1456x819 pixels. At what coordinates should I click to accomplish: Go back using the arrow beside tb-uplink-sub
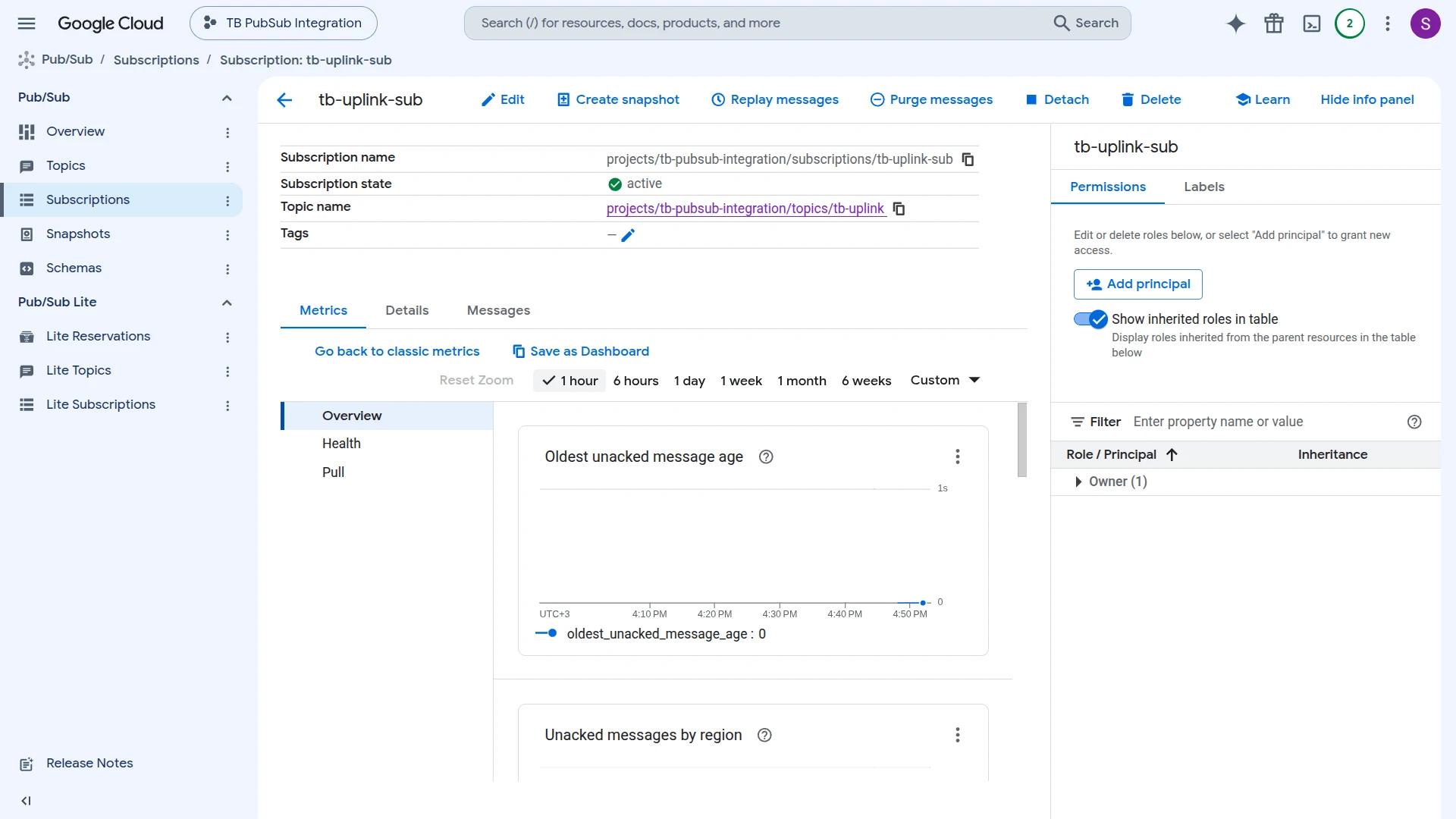(x=284, y=100)
